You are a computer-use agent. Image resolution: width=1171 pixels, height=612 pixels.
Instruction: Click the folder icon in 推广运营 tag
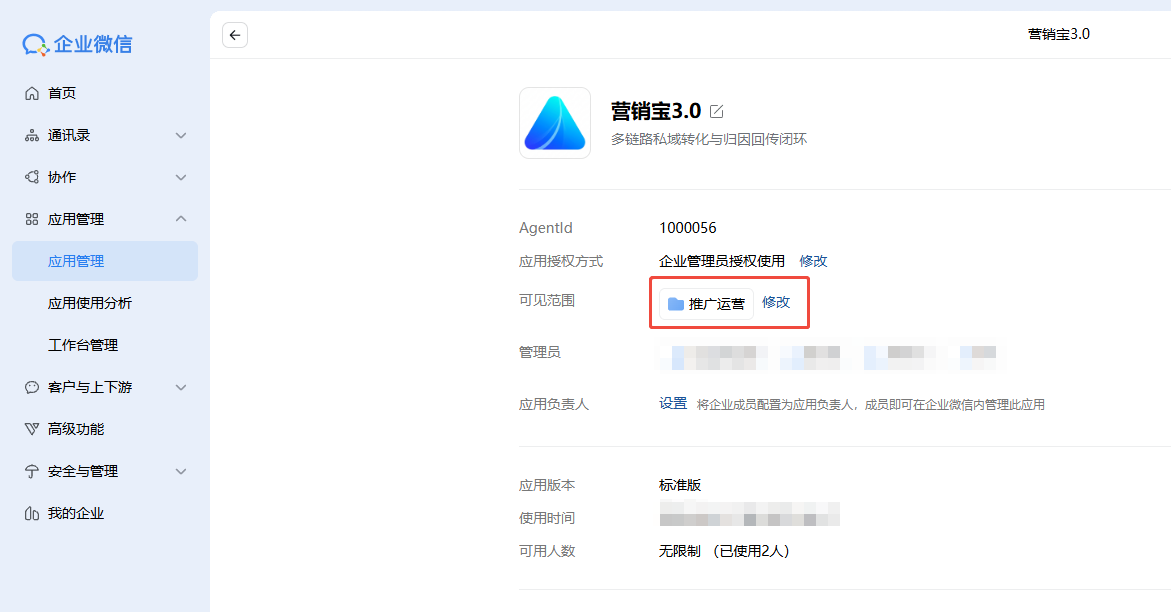(x=675, y=303)
